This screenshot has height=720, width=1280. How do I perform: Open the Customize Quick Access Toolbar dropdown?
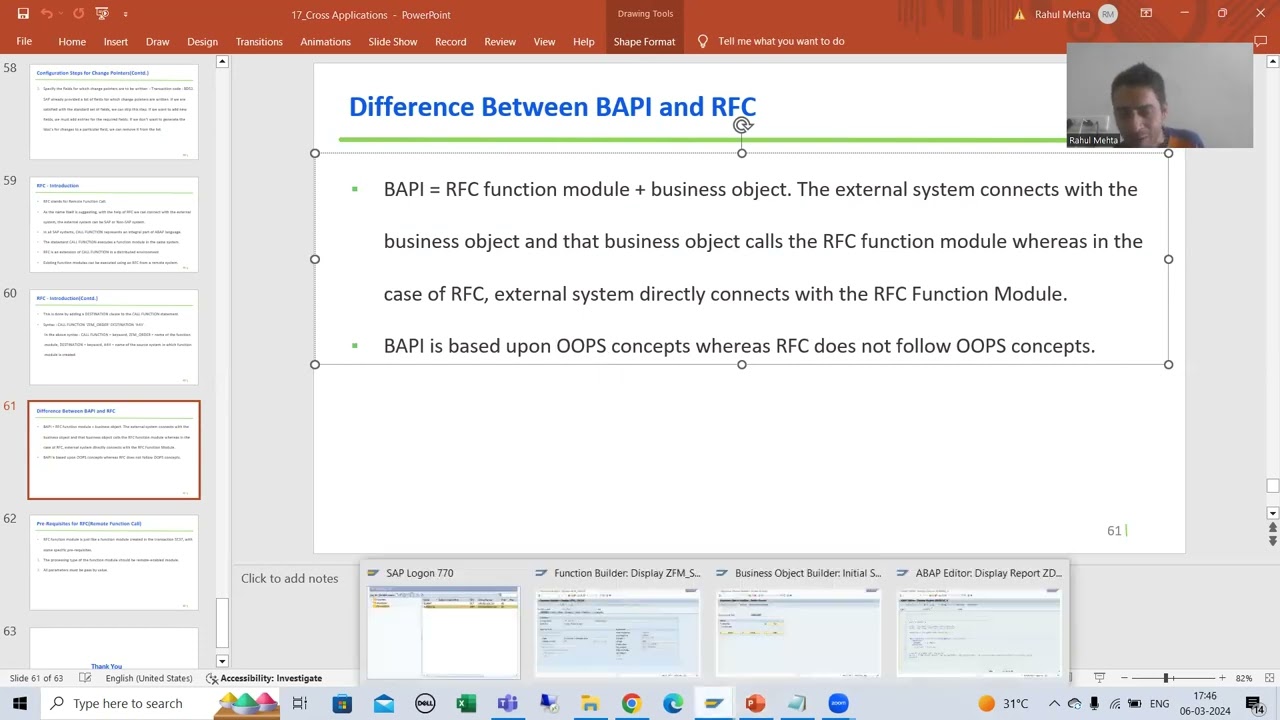point(125,14)
